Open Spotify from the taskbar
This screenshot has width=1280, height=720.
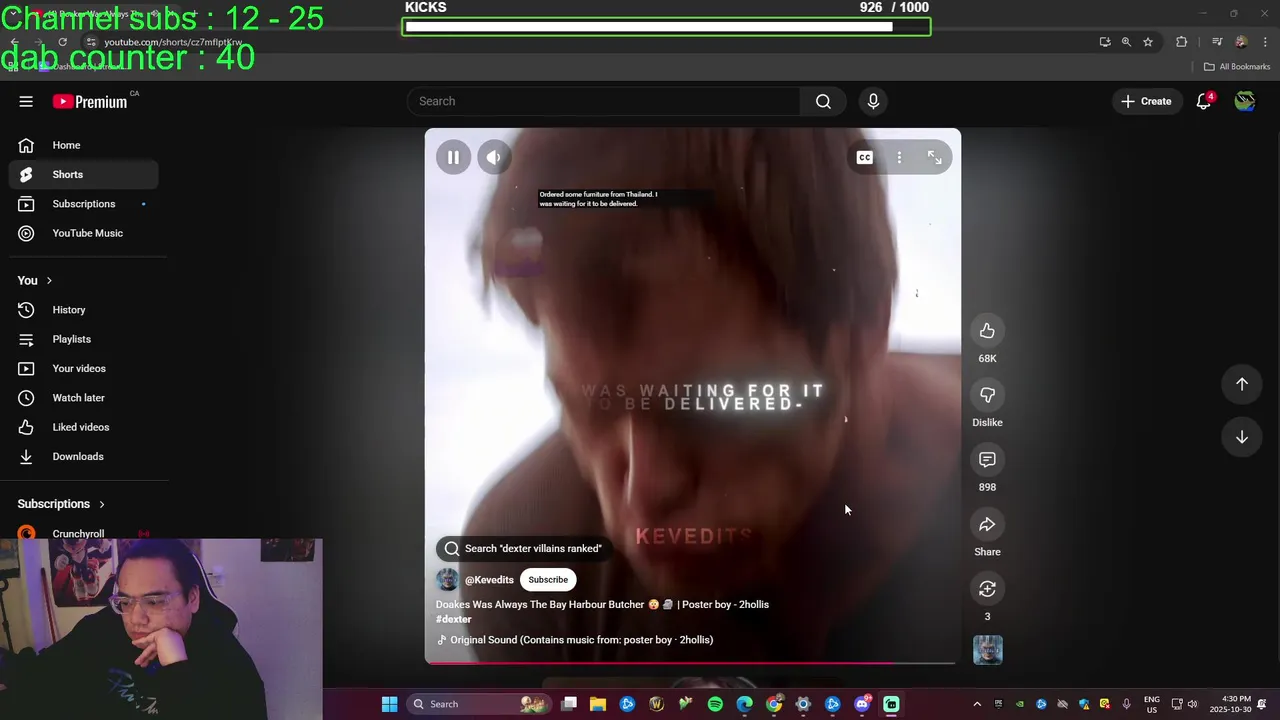[715, 704]
